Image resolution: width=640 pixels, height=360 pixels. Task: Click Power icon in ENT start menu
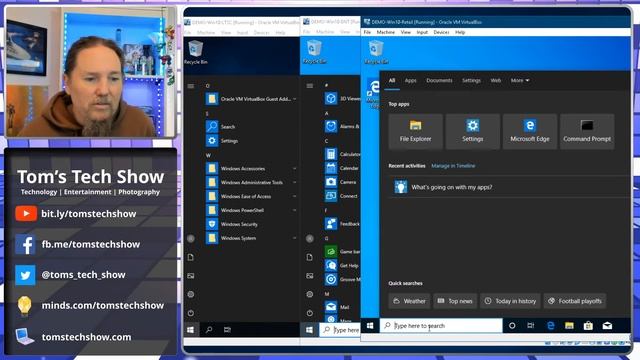pyautogui.click(x=310, y=313)
